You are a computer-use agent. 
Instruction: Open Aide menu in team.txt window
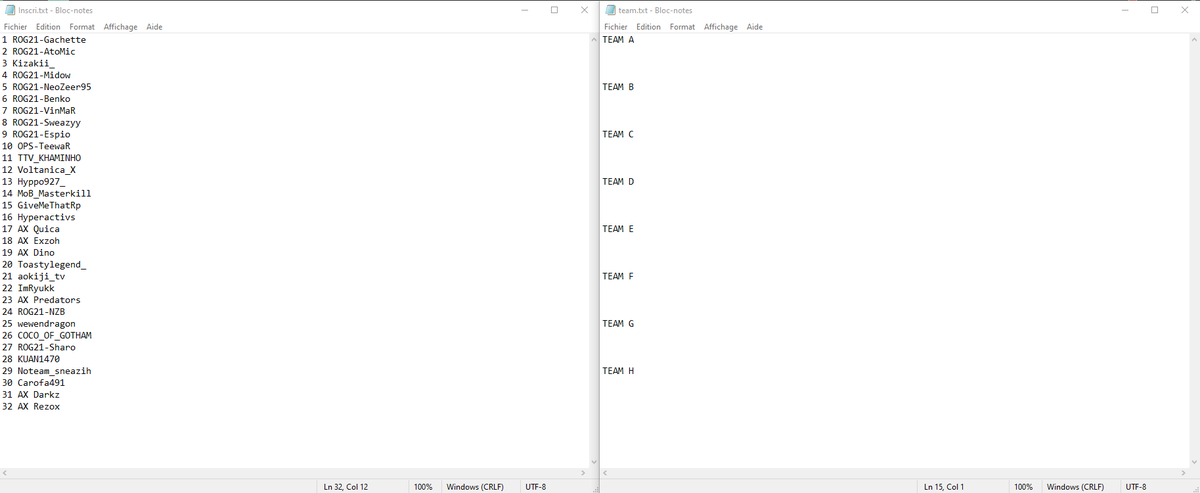pyautogui.click(x=755, y=27)
